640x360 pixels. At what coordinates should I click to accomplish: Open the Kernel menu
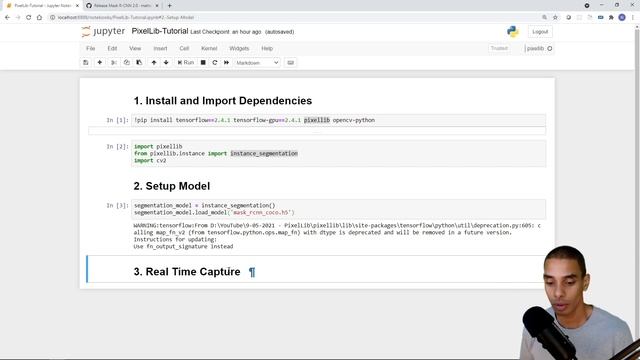[x=209, y=48]
